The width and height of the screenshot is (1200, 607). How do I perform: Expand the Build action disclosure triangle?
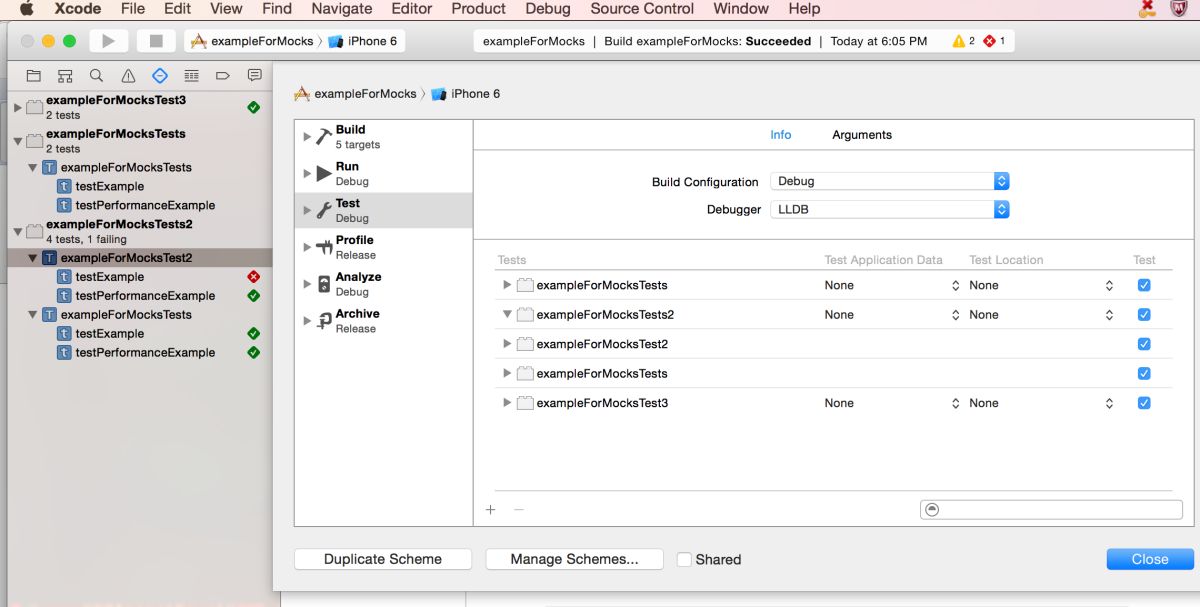pos(307,137)
